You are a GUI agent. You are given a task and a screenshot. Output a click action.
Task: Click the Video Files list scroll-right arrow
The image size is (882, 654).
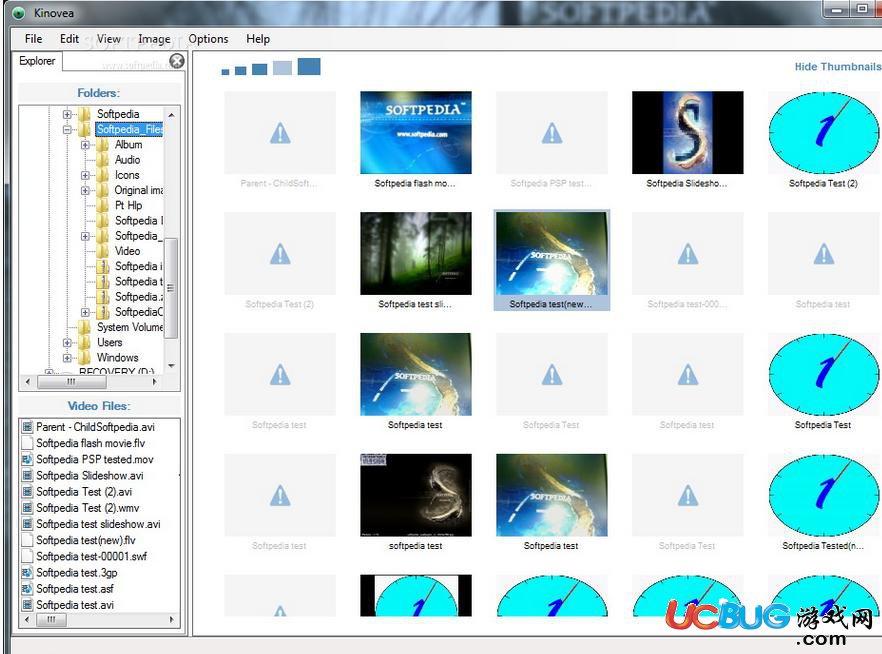pos(172,620)
